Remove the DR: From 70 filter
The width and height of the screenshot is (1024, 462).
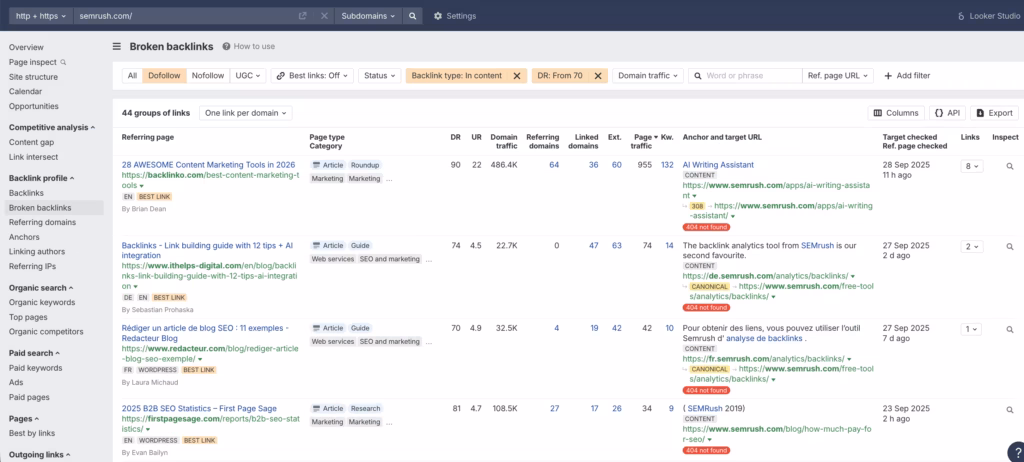tap(598, 76)
